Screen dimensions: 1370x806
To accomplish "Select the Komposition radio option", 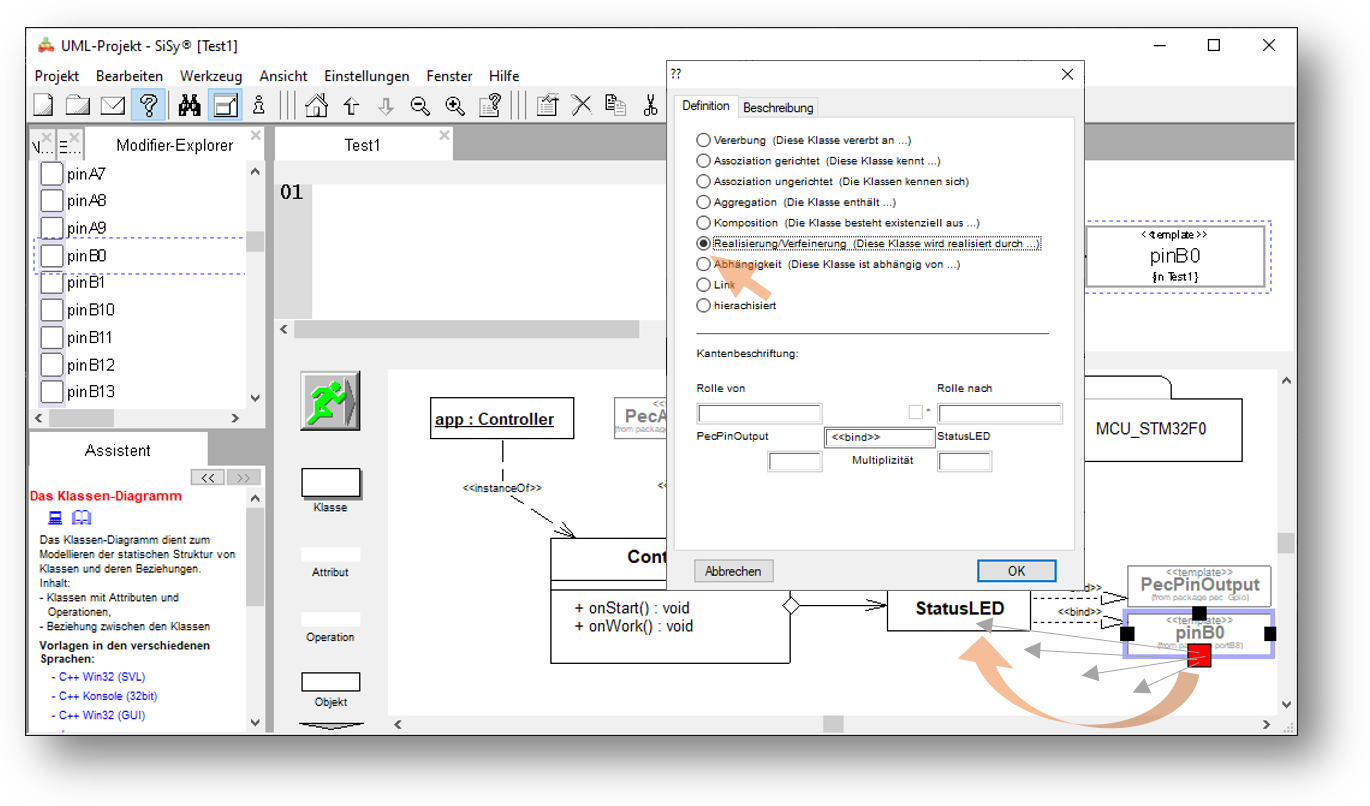I will click(x=704, y=223).
